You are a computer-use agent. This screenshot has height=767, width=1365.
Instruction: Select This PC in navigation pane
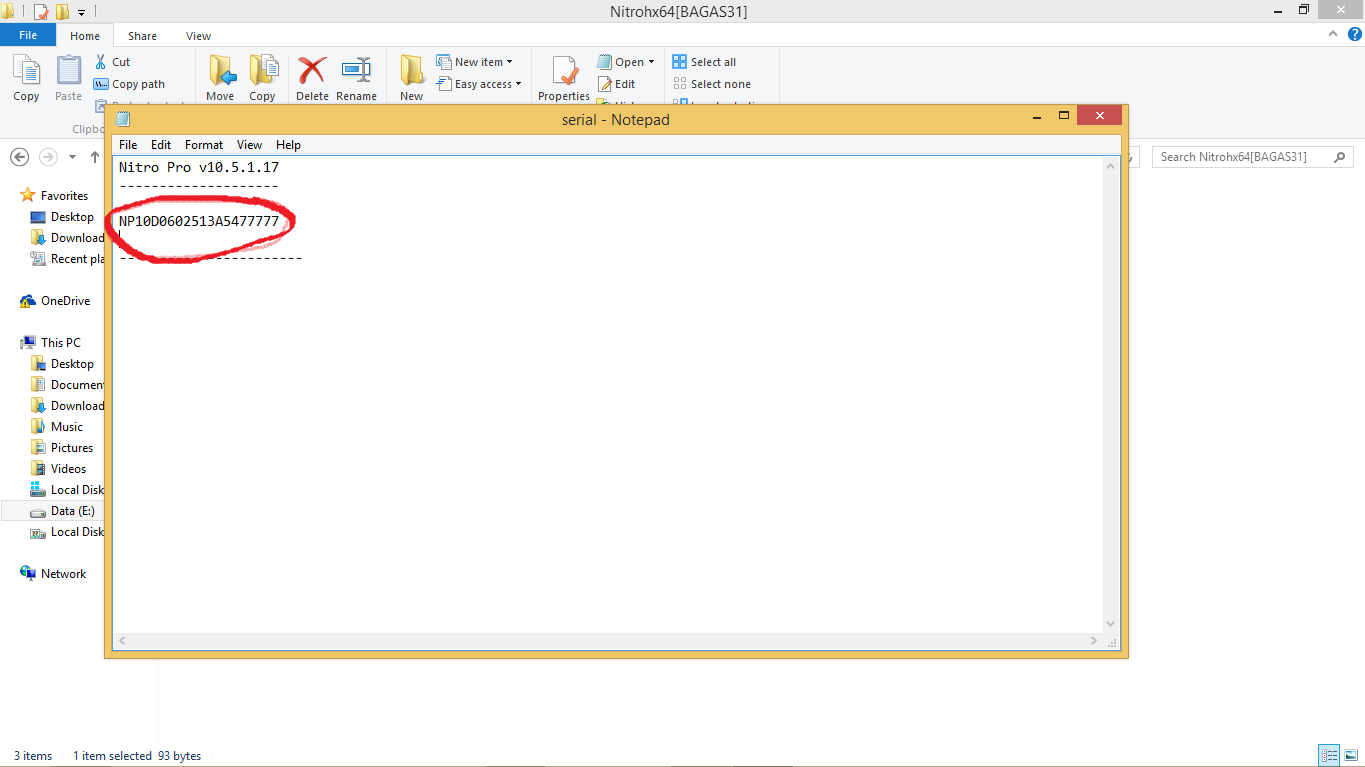[x=61, y=343]
